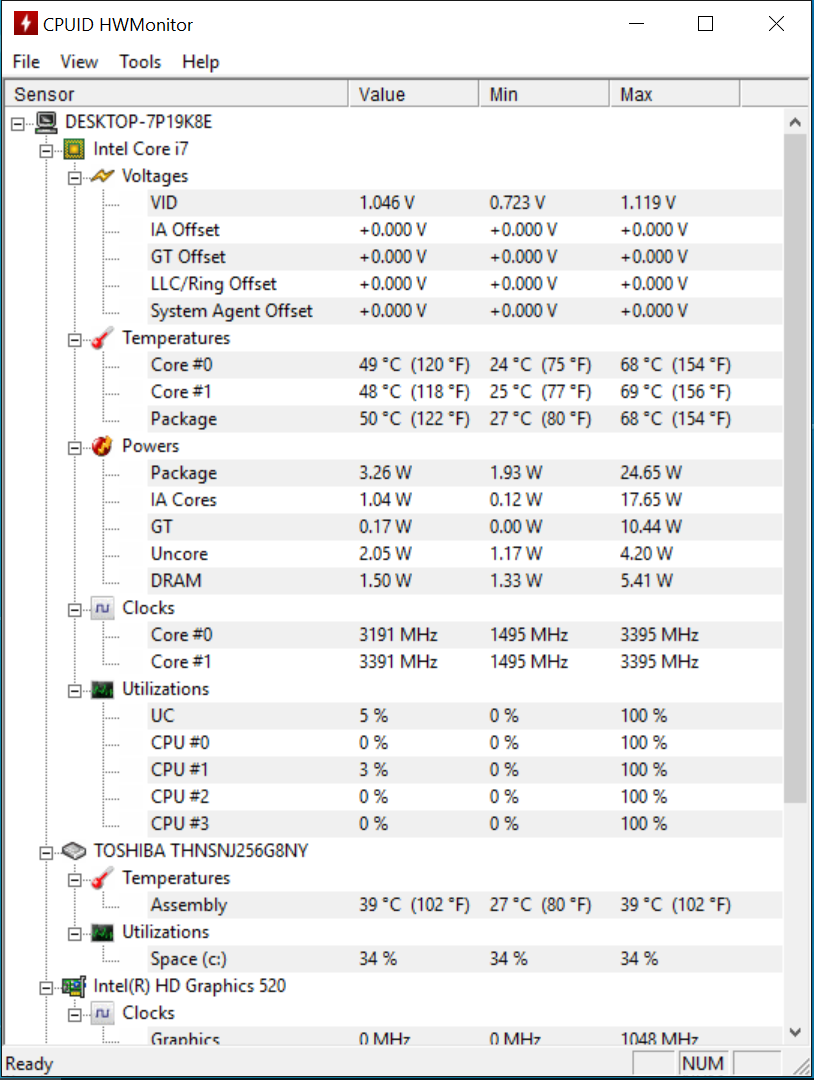Click the Intel HD Graphics 520 card icon

point(74,986)
